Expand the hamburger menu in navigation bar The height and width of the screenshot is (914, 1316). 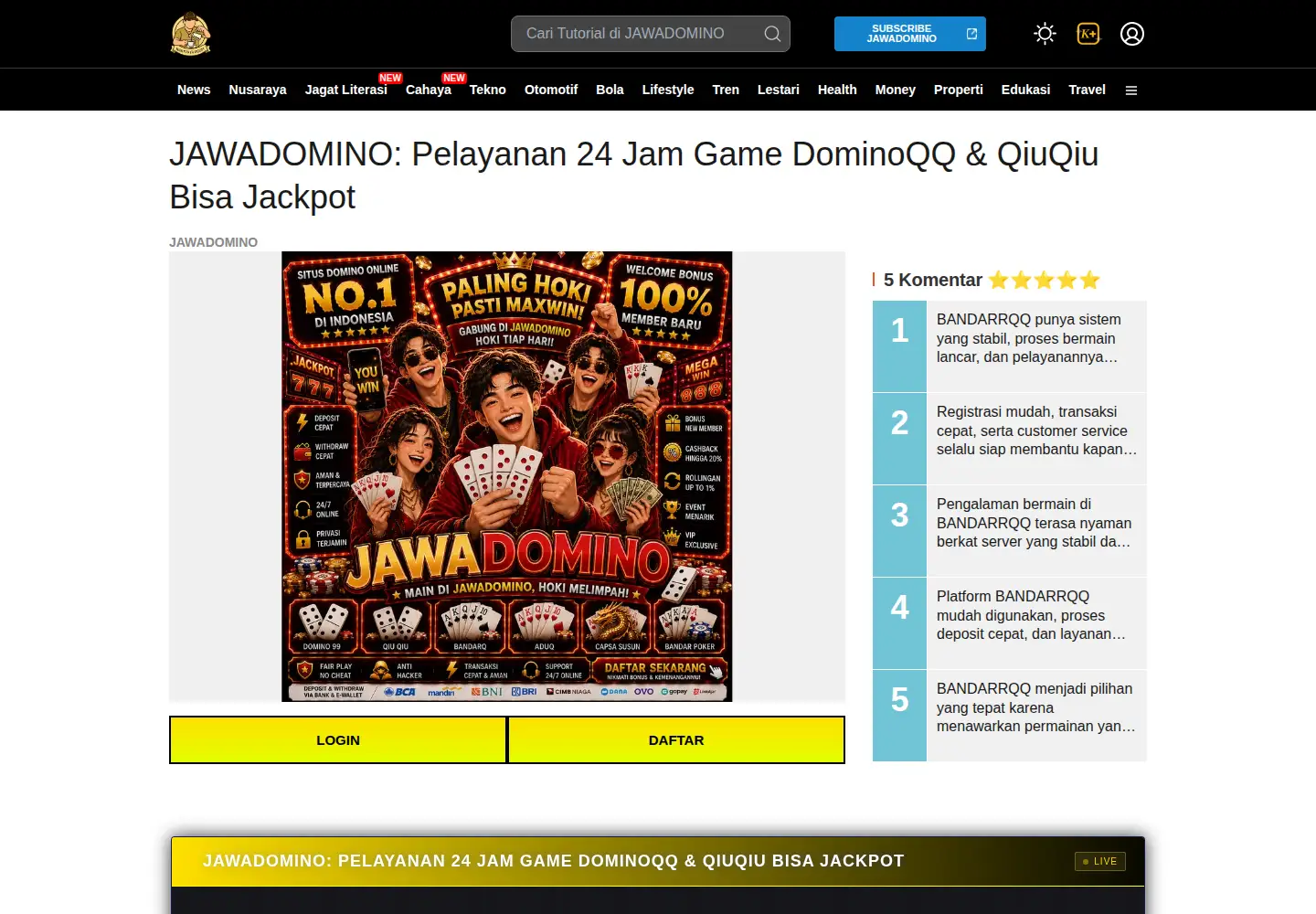pos(1131,90)
